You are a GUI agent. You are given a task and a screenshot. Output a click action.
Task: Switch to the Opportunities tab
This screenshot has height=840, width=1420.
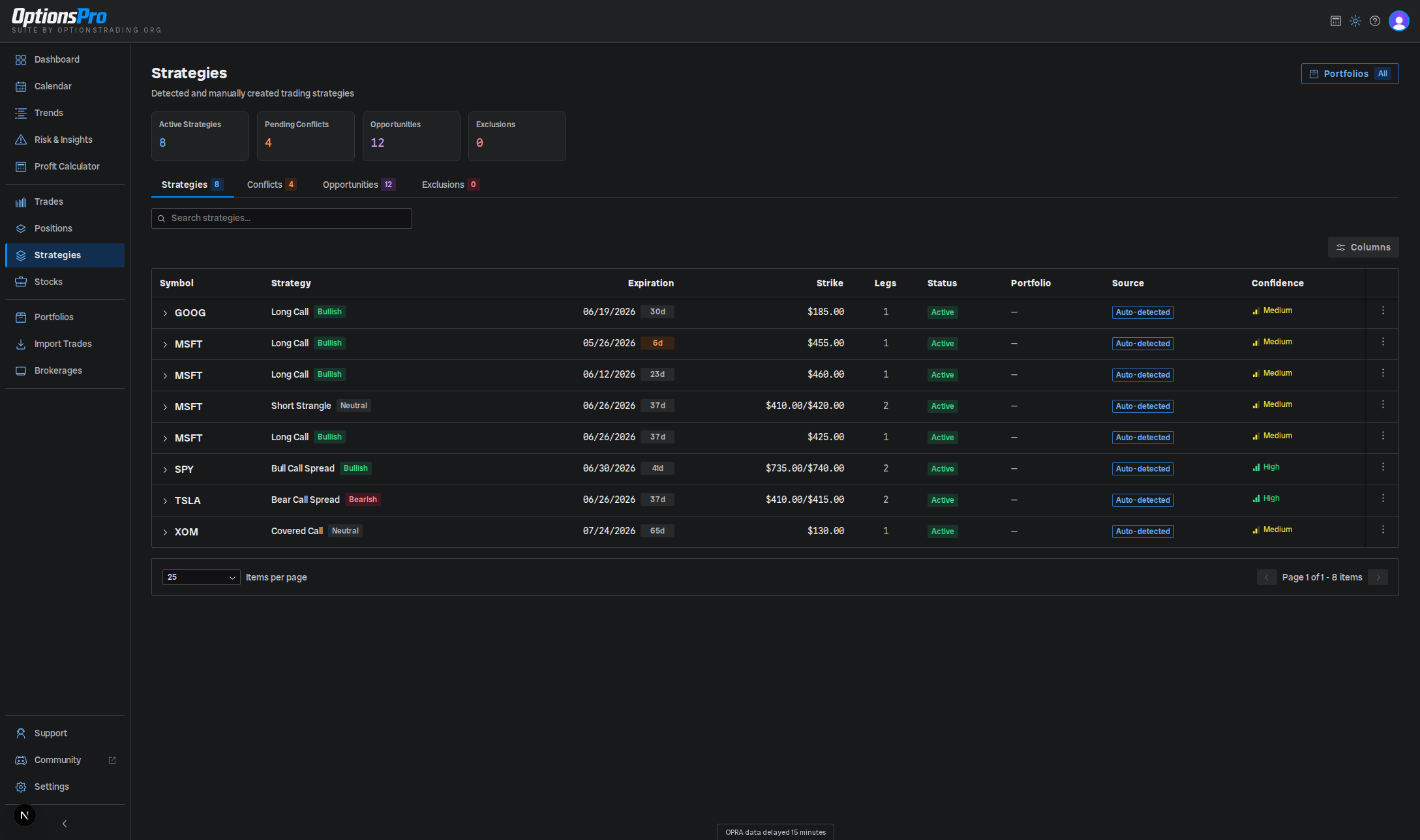point(359,185)
